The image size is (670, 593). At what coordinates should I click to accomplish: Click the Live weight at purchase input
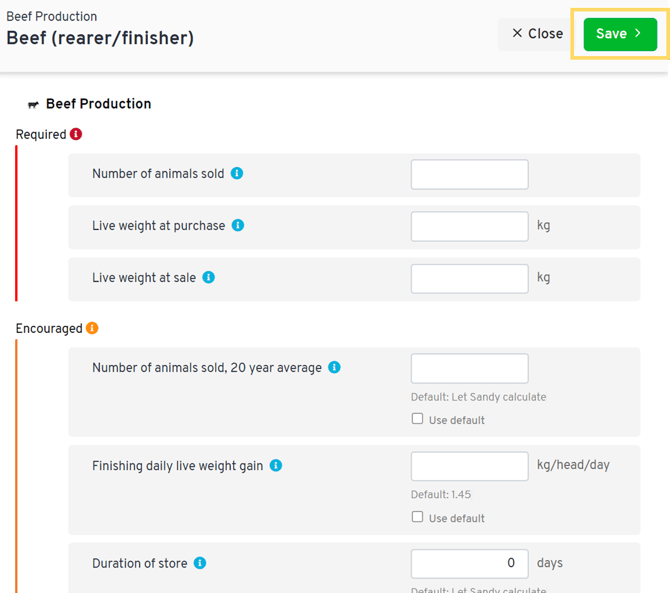(x=469, y=226)
